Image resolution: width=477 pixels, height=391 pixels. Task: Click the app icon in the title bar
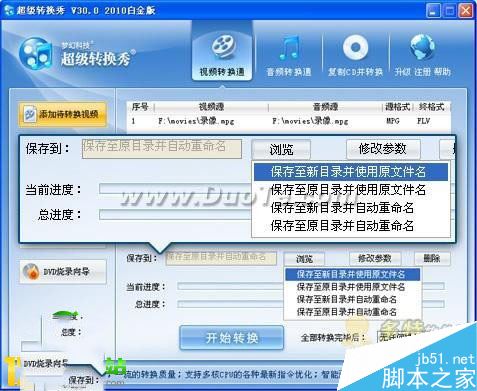tap(9, 10)
